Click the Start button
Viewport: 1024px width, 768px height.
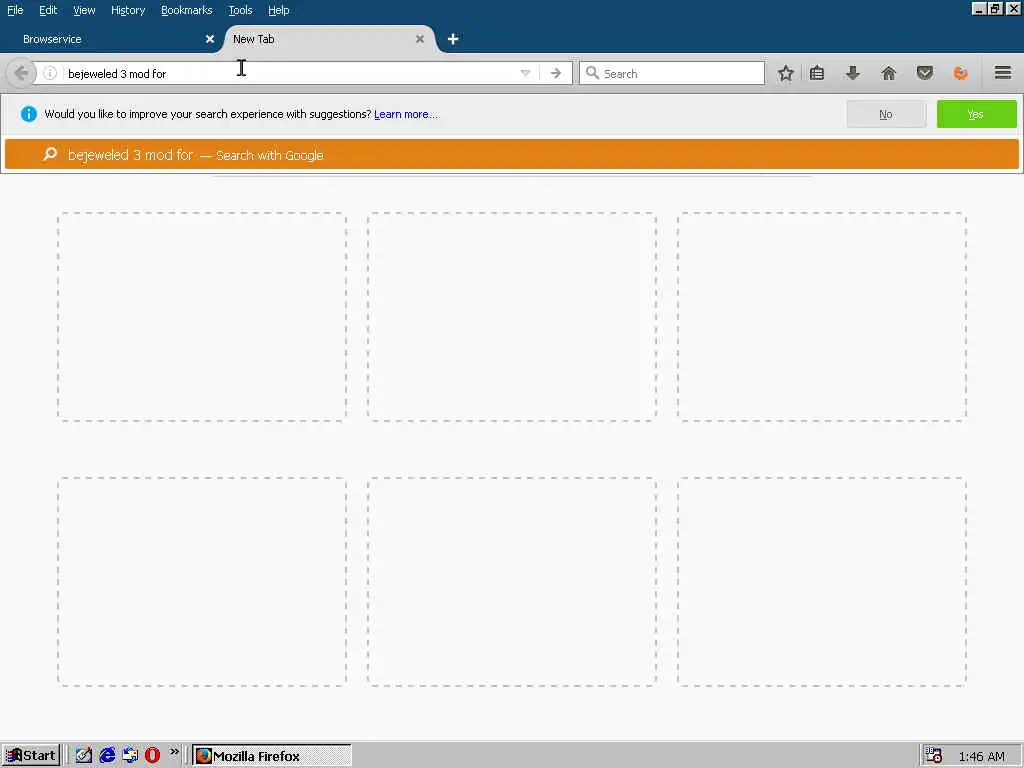tap(31, 756)
